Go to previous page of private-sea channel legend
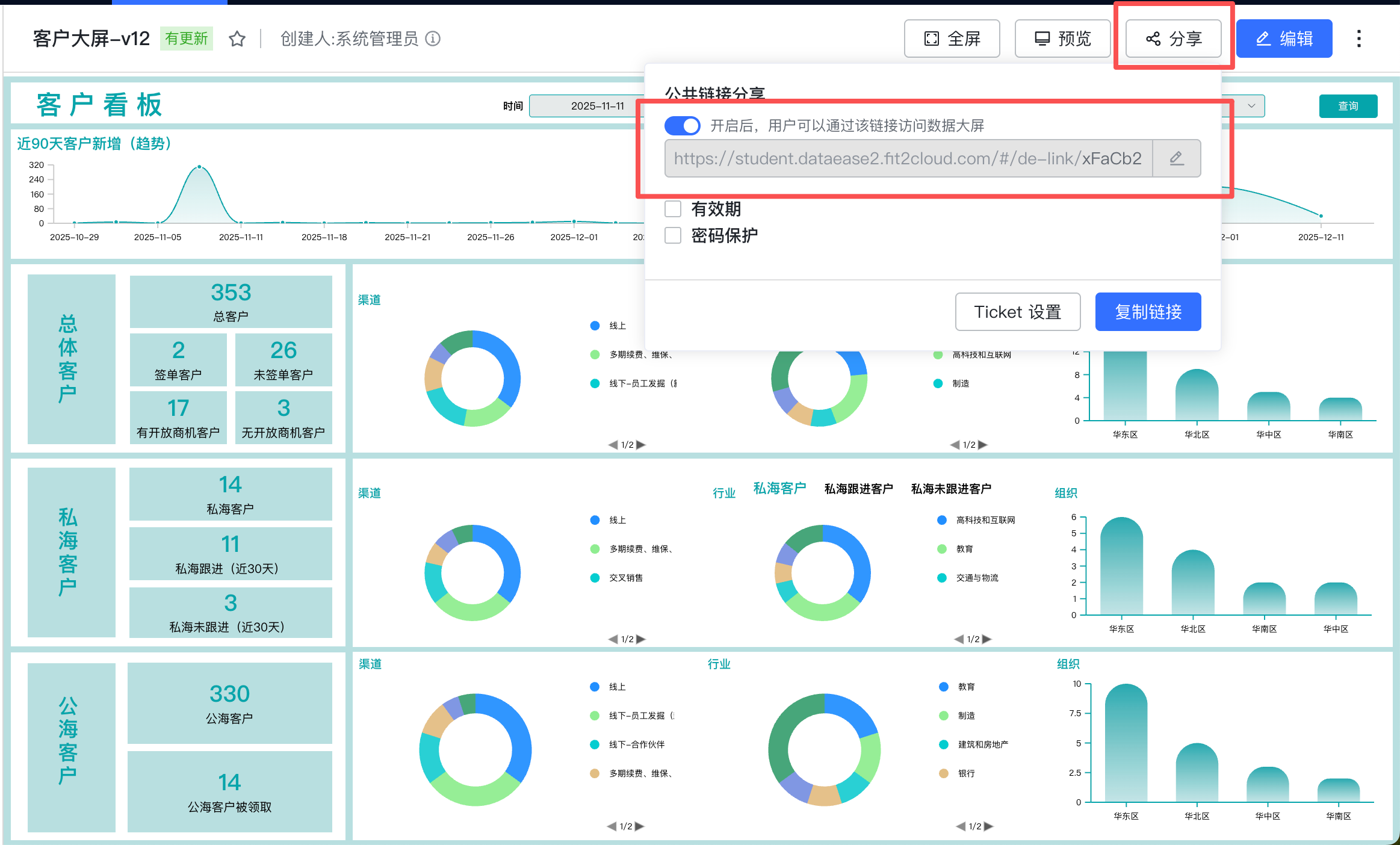This screenshot has height=845, width=1400. point(613,639)
